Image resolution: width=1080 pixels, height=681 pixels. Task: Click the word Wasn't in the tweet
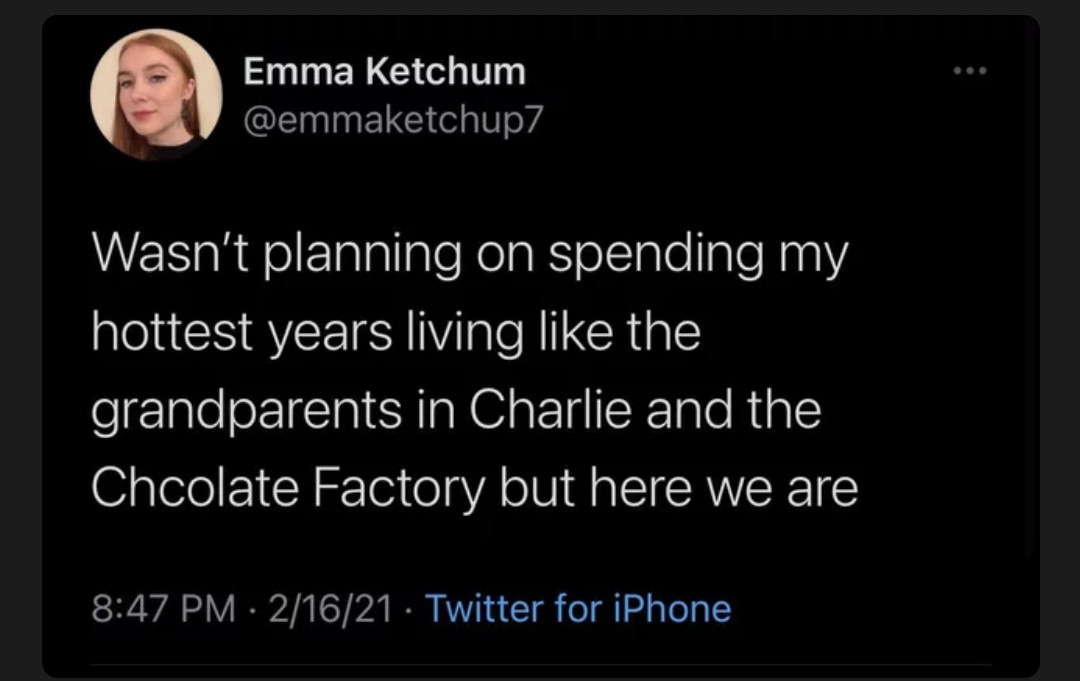click(170, 253)
